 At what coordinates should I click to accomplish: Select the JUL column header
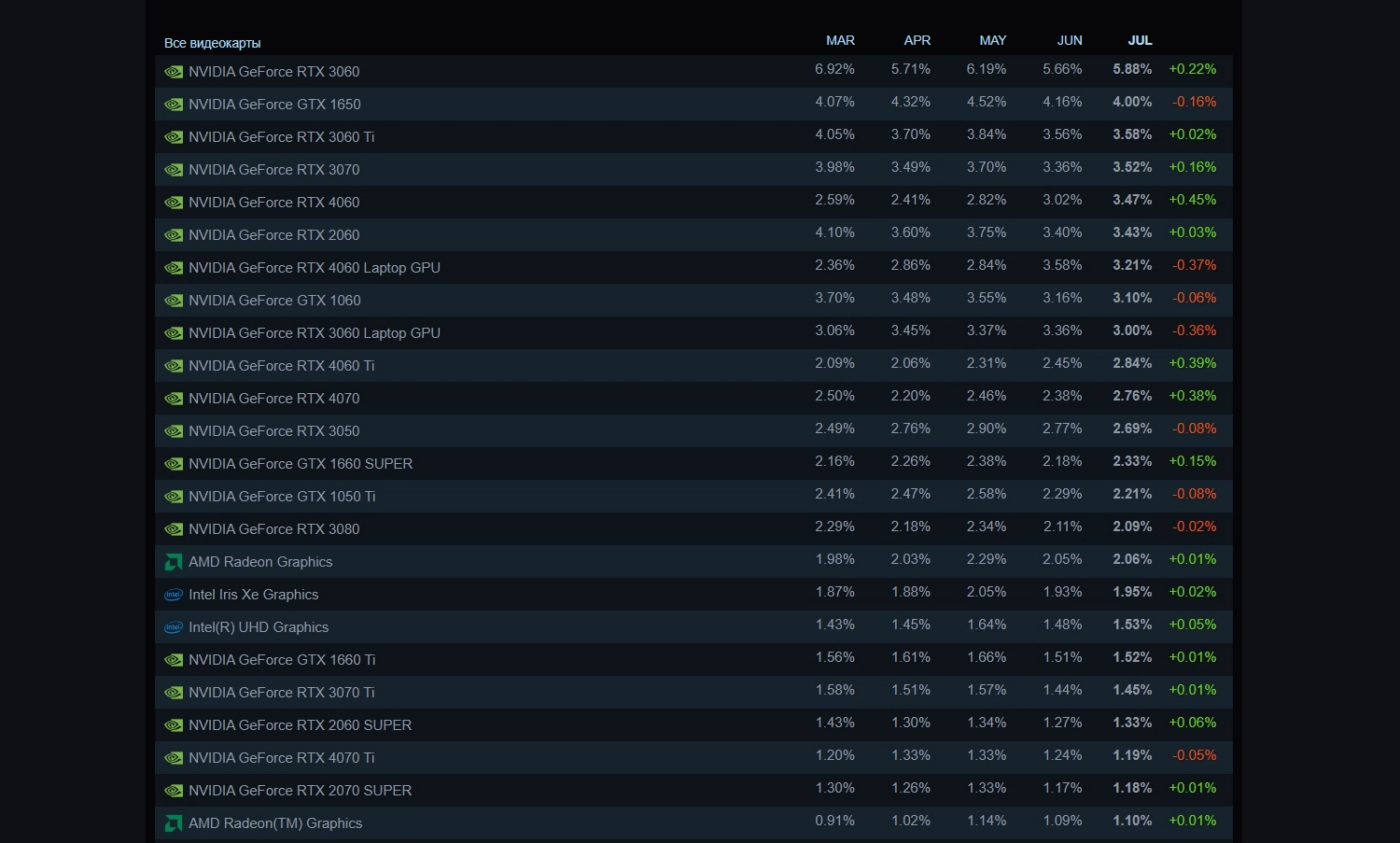(x=1140, y=40)
